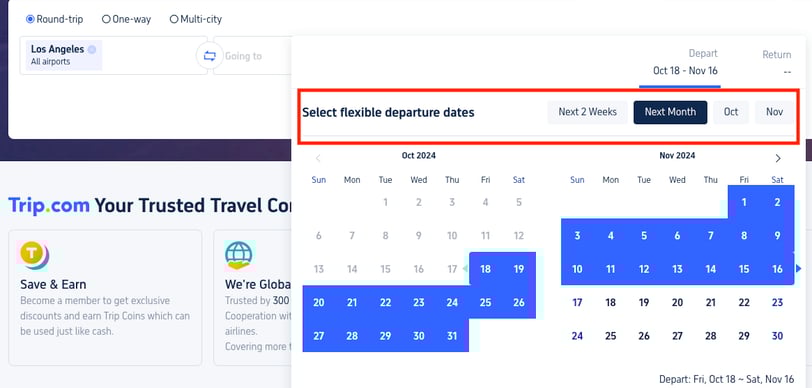Click the small arrow before October 18
812x388 pixels.
coord(465,268)
